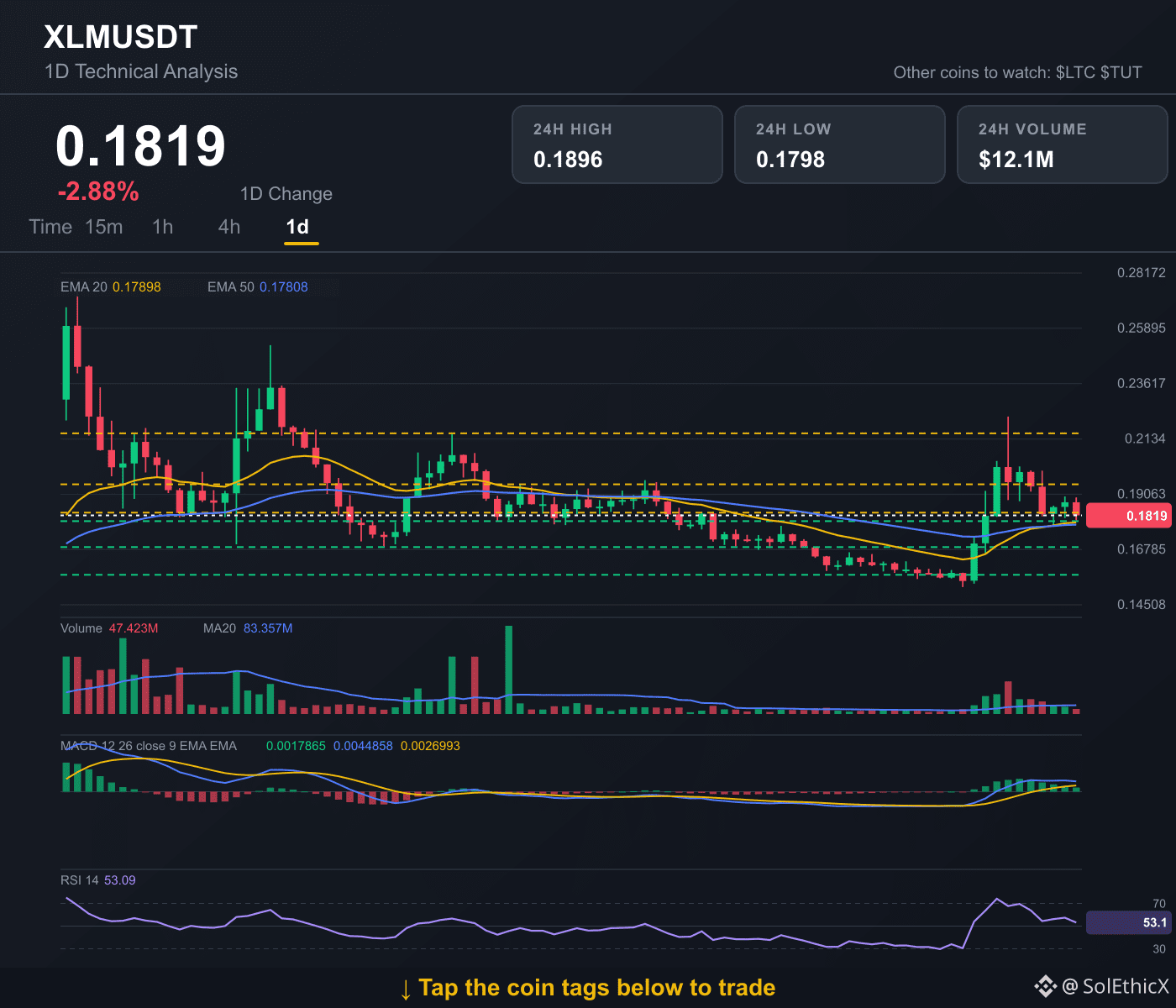Click the MACD signal value 0.0026993
The image size is (1176, 1008).
tap(430, 746)
